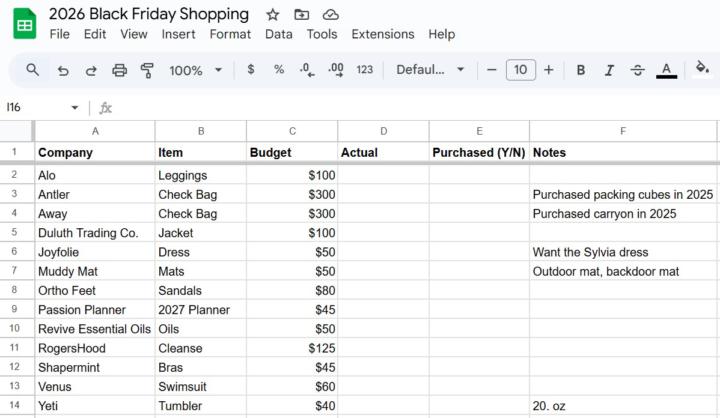Select row 7 header
The width and height of the screenshot is (720, 418).
15,271
